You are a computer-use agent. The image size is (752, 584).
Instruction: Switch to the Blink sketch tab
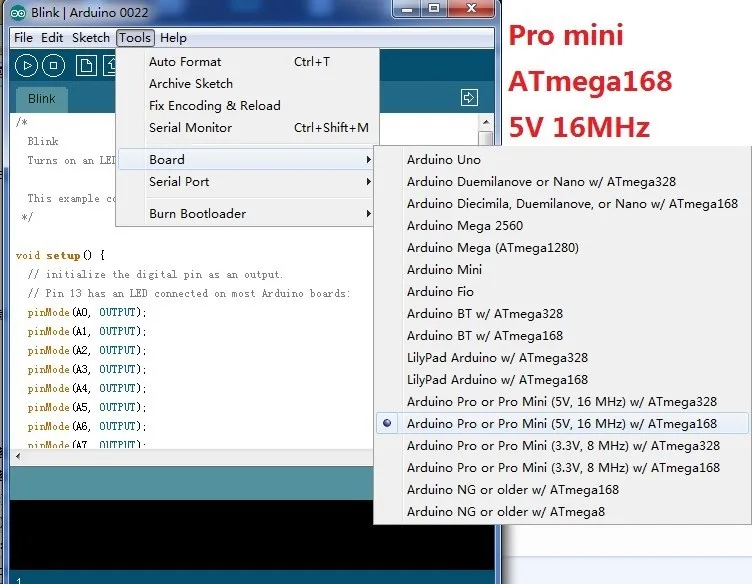coord(42,99)
